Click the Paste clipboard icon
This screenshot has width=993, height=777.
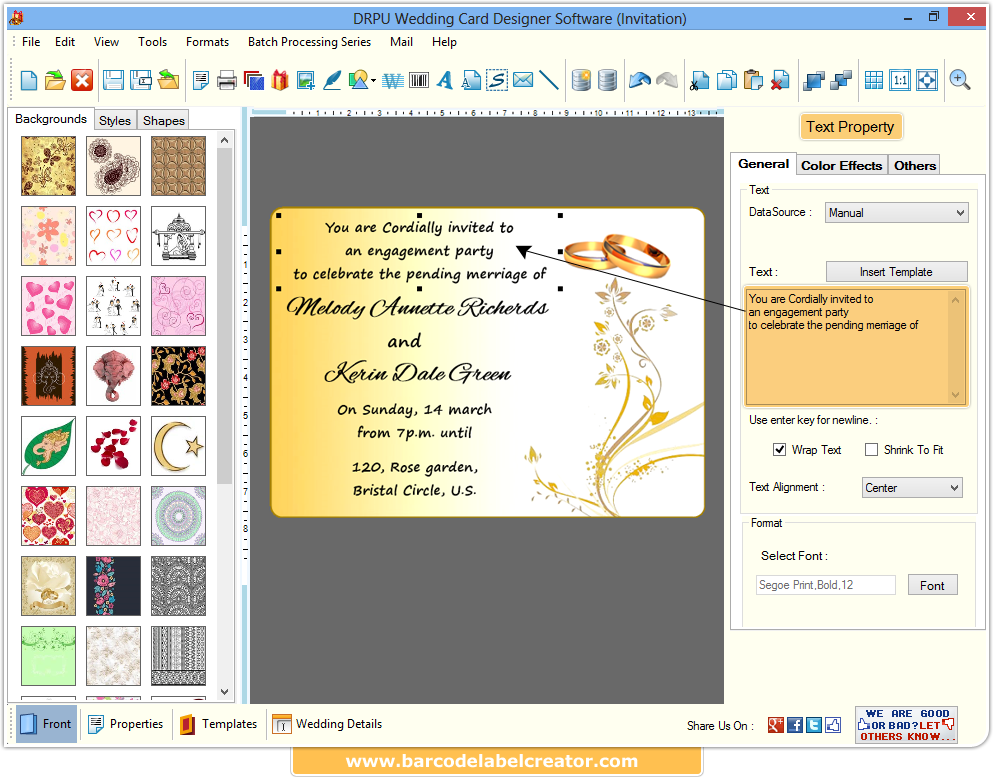[x=753, y=80]
